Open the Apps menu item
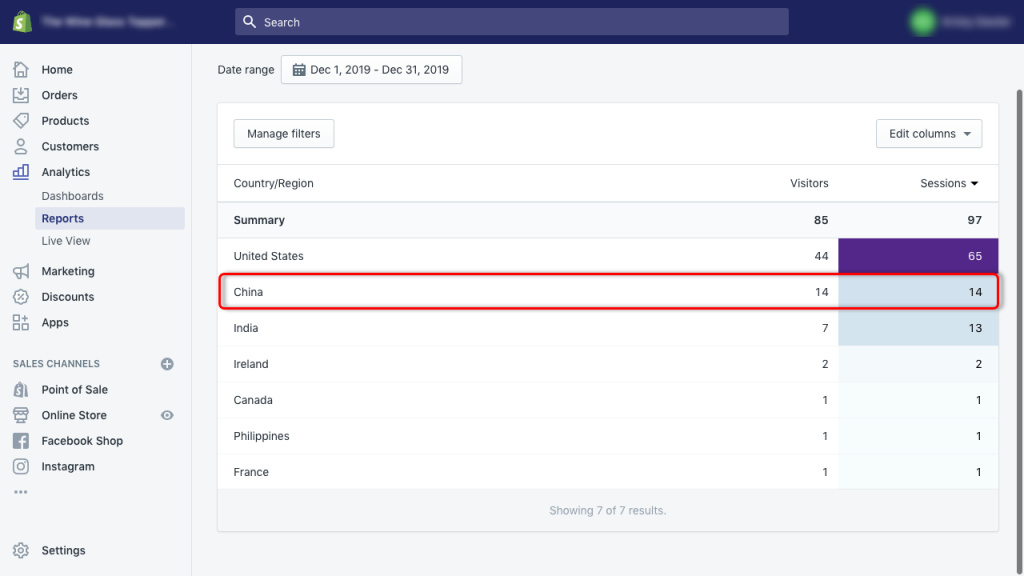The width and height of the screenshot is (1024, 576). [x=55, y=322]
